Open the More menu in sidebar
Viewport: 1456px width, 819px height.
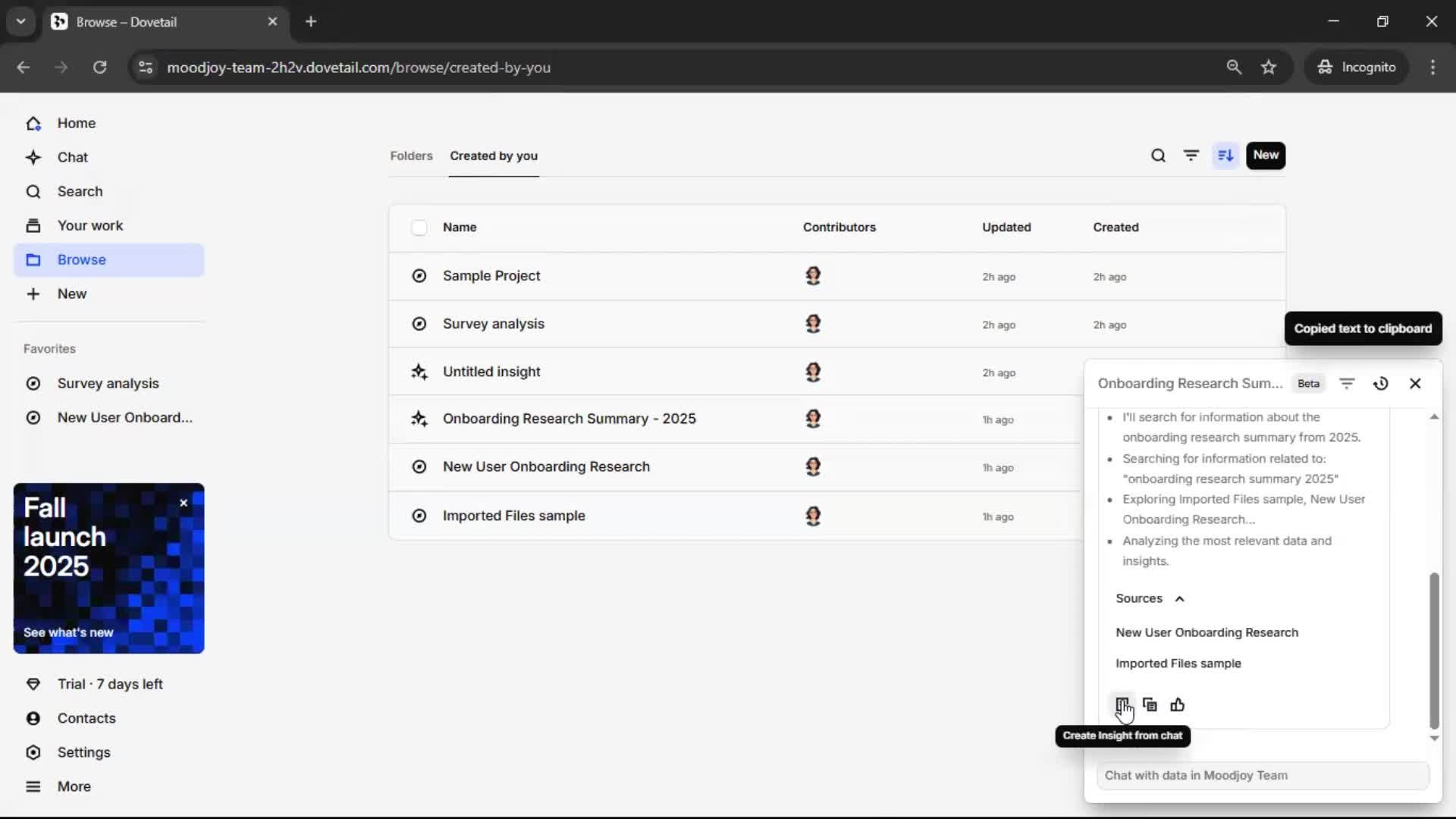click(74, 786)
